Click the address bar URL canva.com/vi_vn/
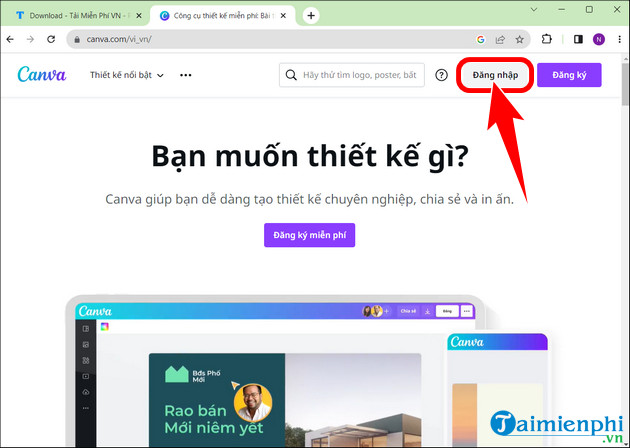Viewport: 630px width, 448px height. click(x=119, y=39)
